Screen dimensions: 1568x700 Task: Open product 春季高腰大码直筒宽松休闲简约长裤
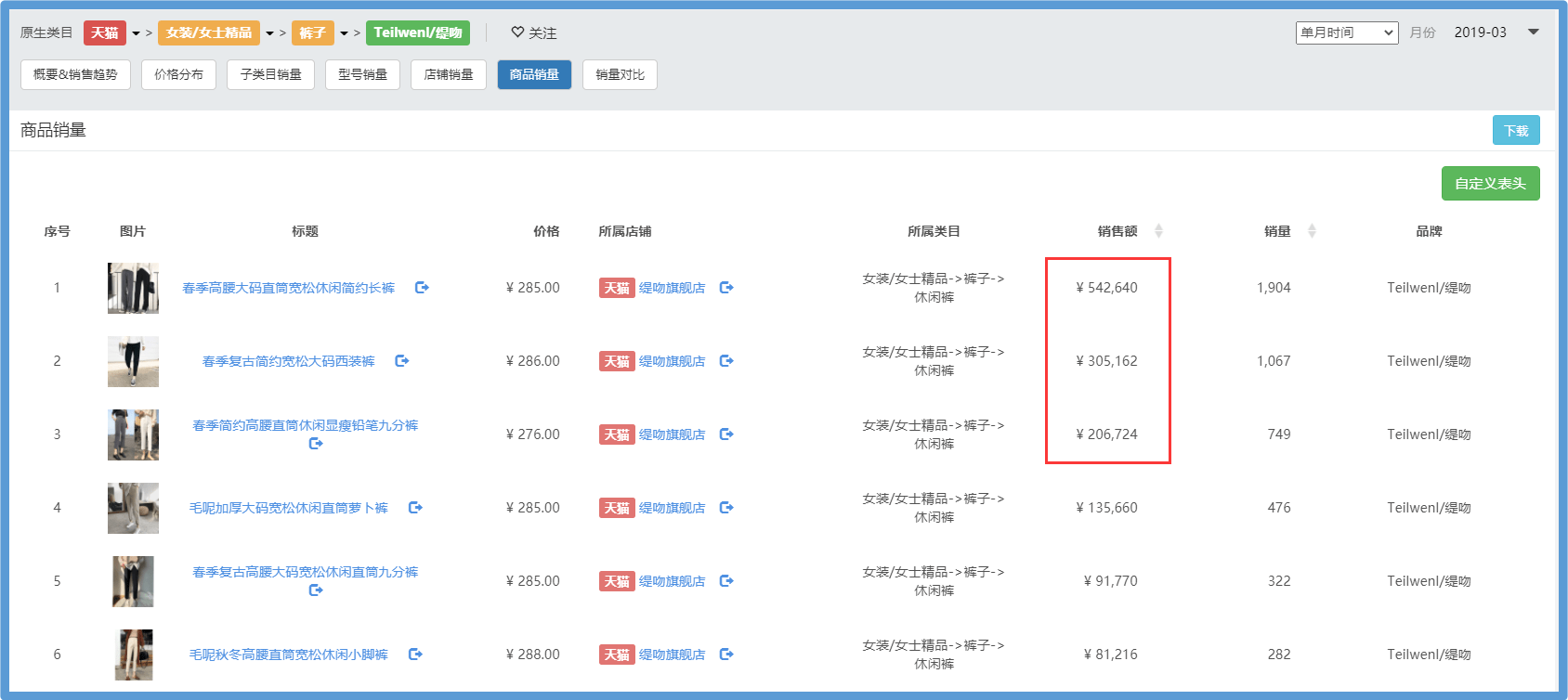pos(289,288)
